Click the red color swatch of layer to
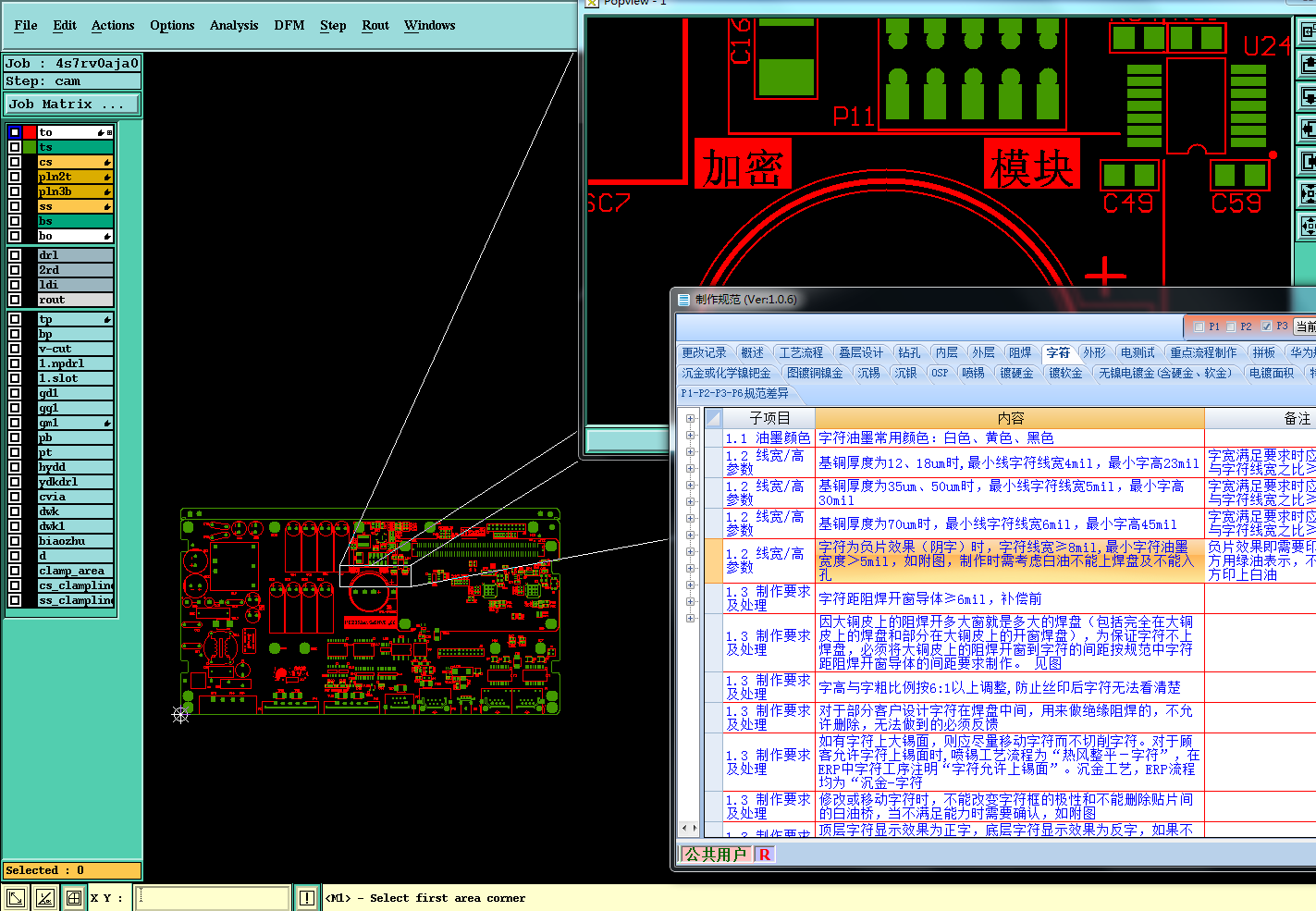Viewport: 1316px width, 911px height. point(30,132)
